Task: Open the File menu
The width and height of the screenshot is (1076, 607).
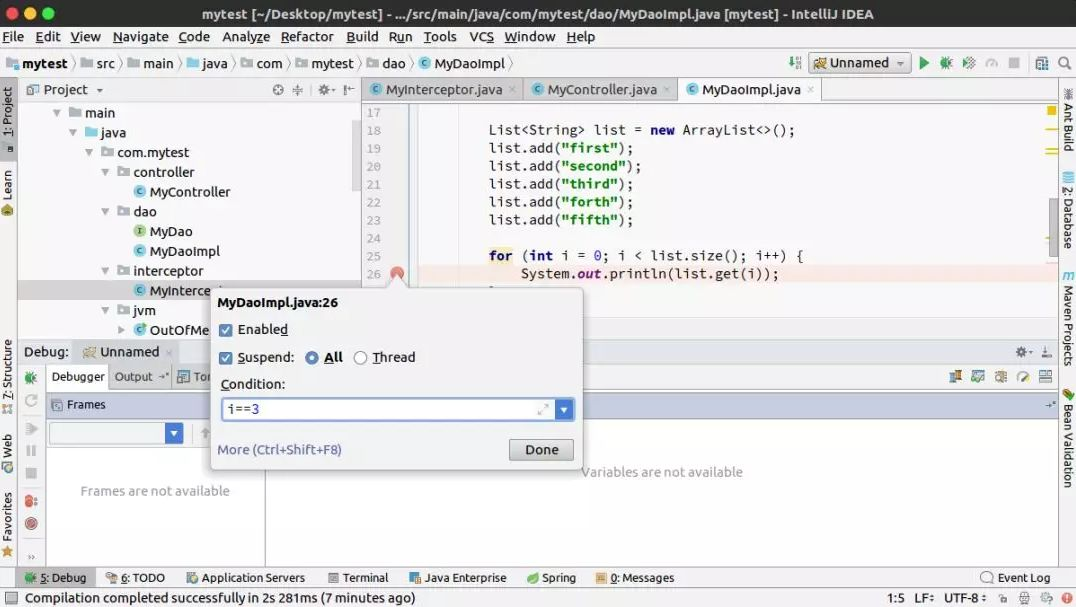Action: 13,37
